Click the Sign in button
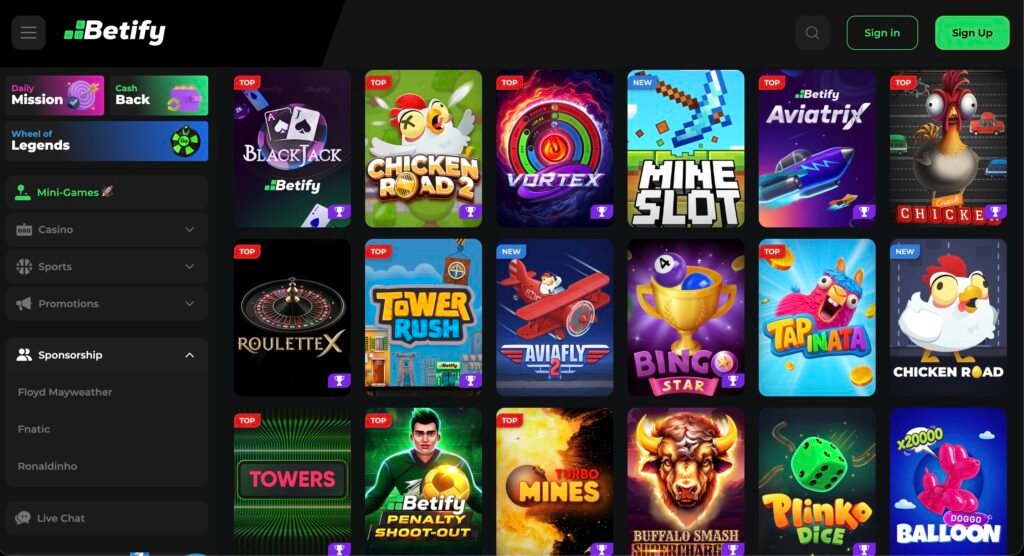1024x556 pixels. click(x=882, y=33)
